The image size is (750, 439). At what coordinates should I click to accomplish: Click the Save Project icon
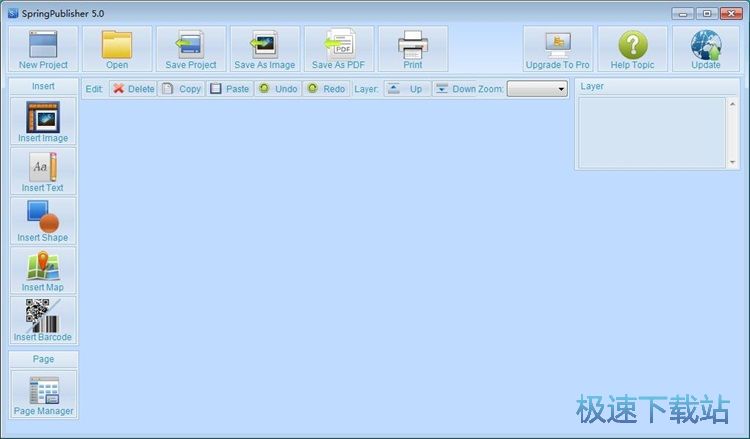191,49
